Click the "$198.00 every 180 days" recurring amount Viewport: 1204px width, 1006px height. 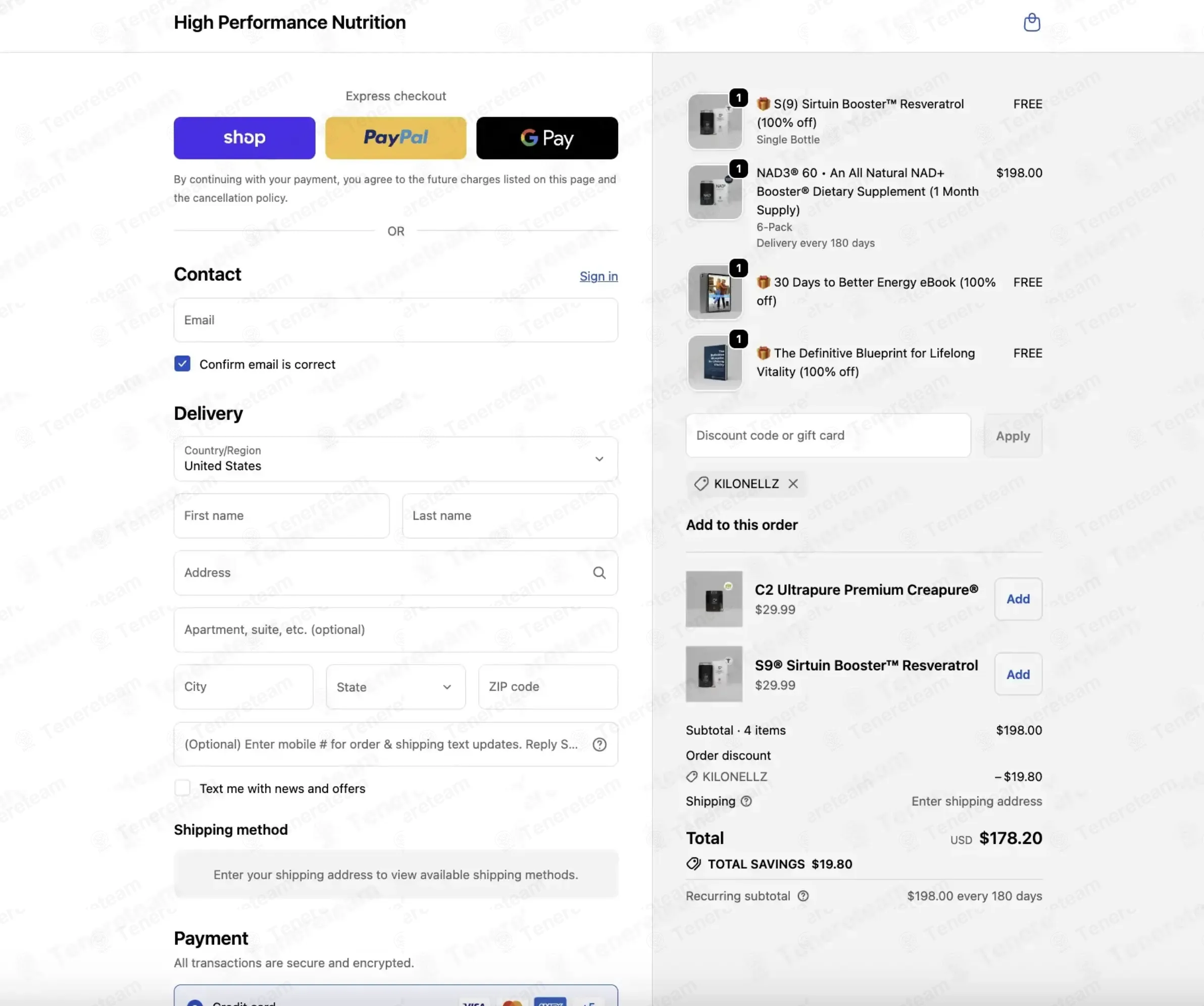(x=974, y=896)
